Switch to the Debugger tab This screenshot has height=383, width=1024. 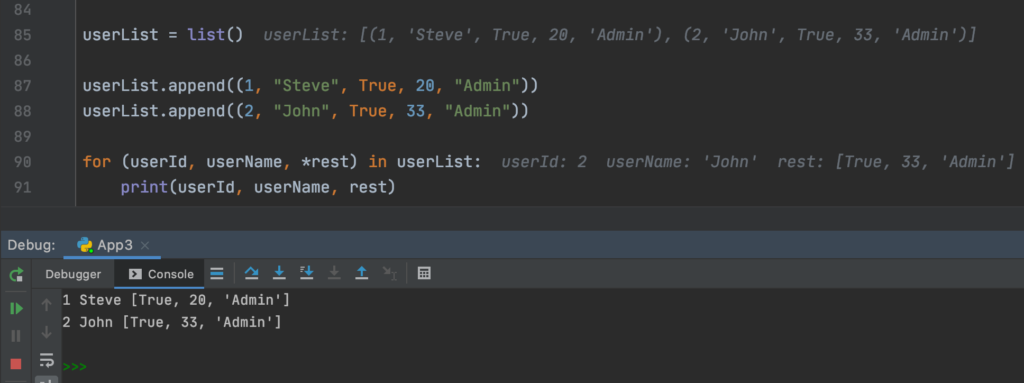pyautogui.click(x=73, y=274)
